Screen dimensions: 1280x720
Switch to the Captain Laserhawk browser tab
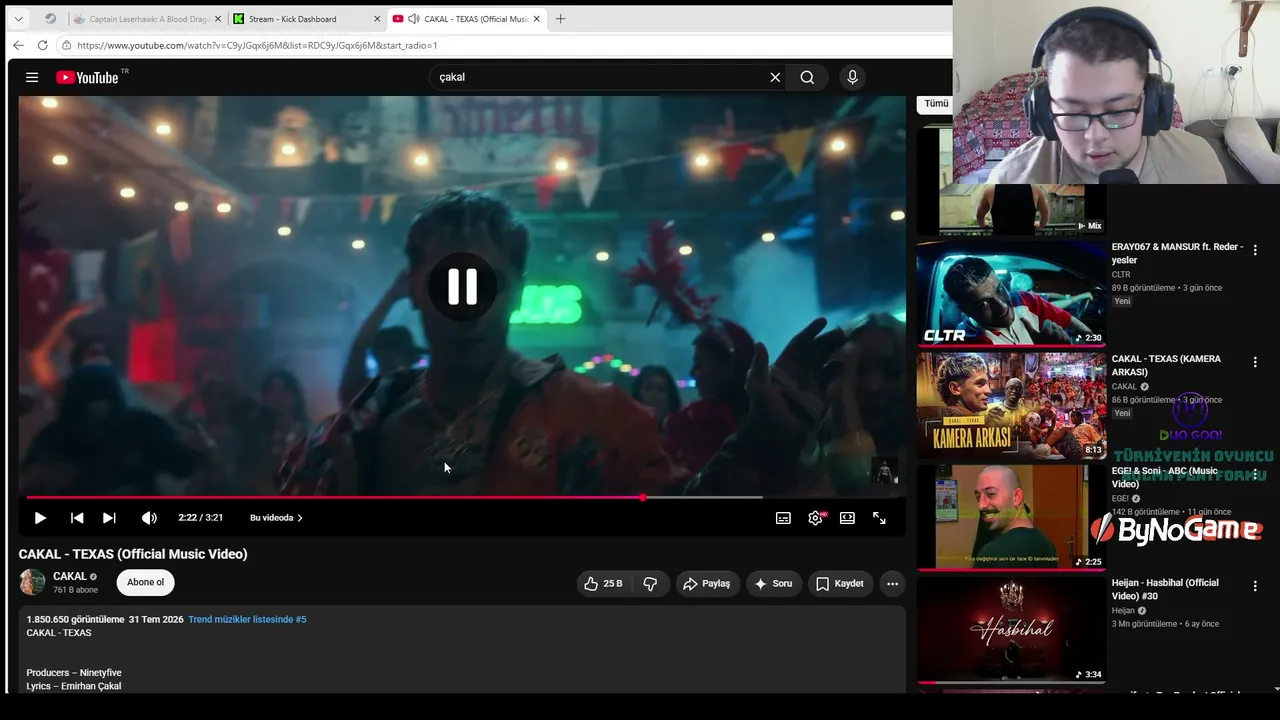(146, 19)
